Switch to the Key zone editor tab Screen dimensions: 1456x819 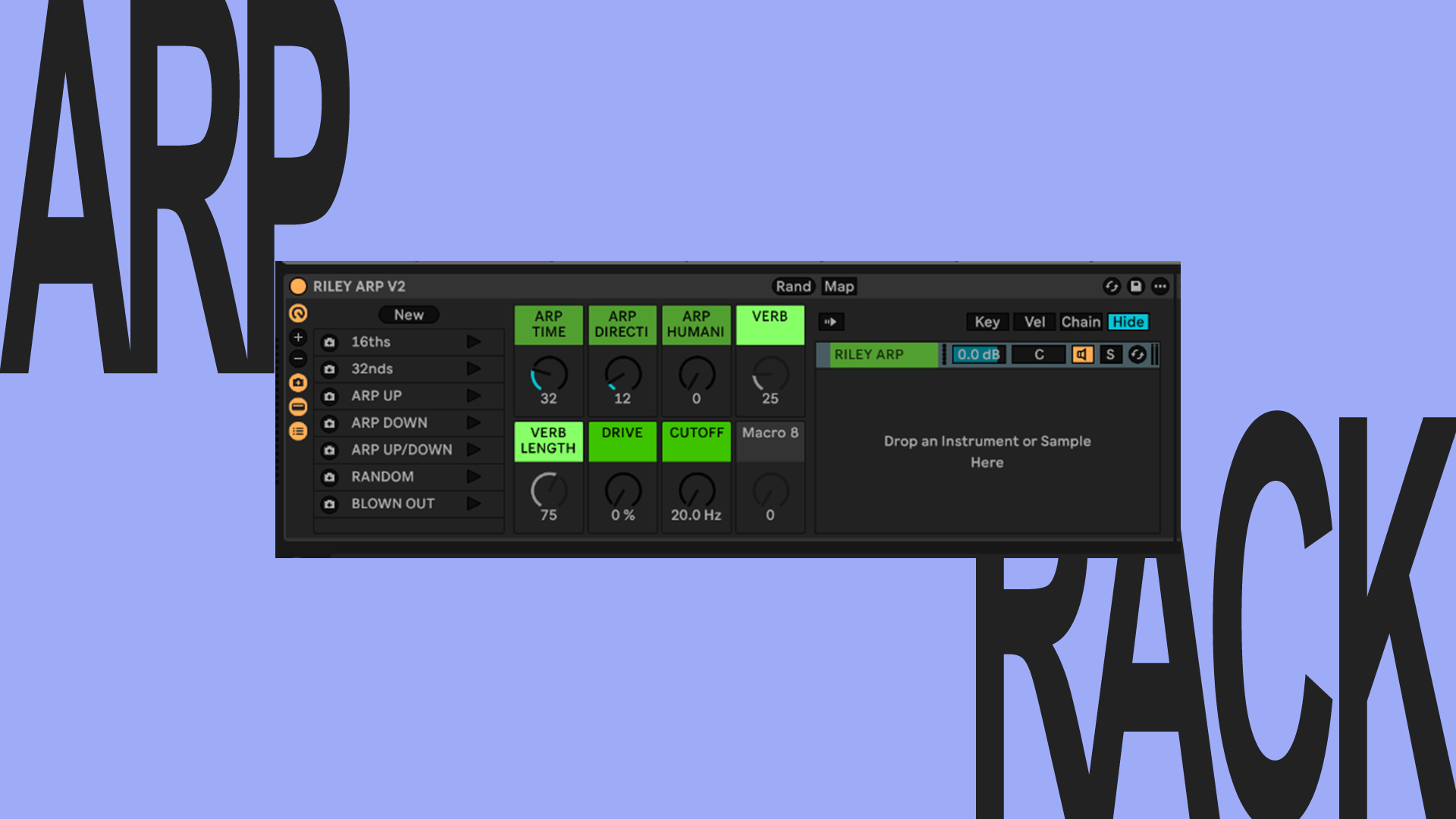coord(987,322)
